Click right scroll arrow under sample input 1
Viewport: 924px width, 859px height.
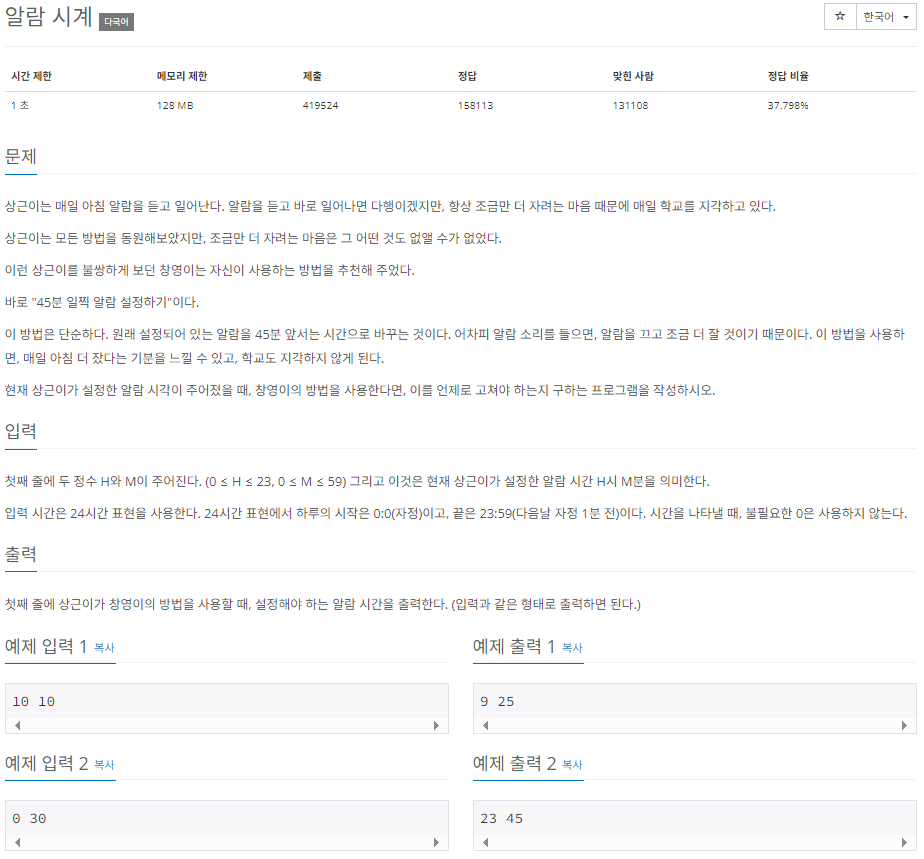coord(436,725)
